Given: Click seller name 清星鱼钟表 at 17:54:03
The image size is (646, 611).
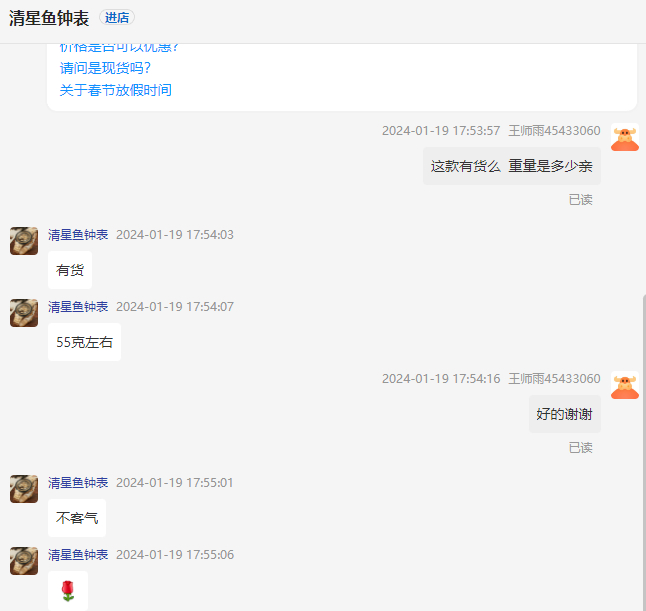Looking at the screenshot, I should (x=78, y=235).
